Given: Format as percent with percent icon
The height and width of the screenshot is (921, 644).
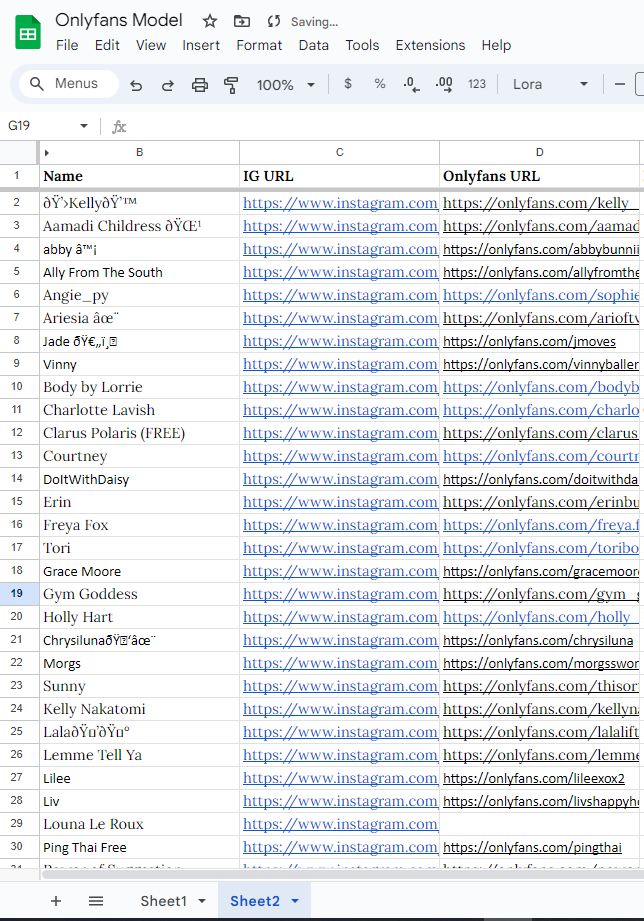Looking at the screenshot, I should pyautogui.click(x=380, y=84).
